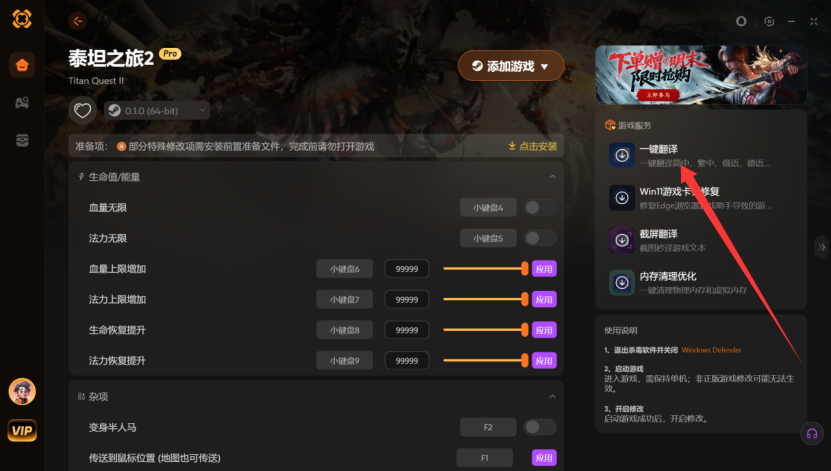The height and width of the screenshot is (471, 831).
Task: Toggle 变身半人马 switch
Action: (x=540, y=427)
